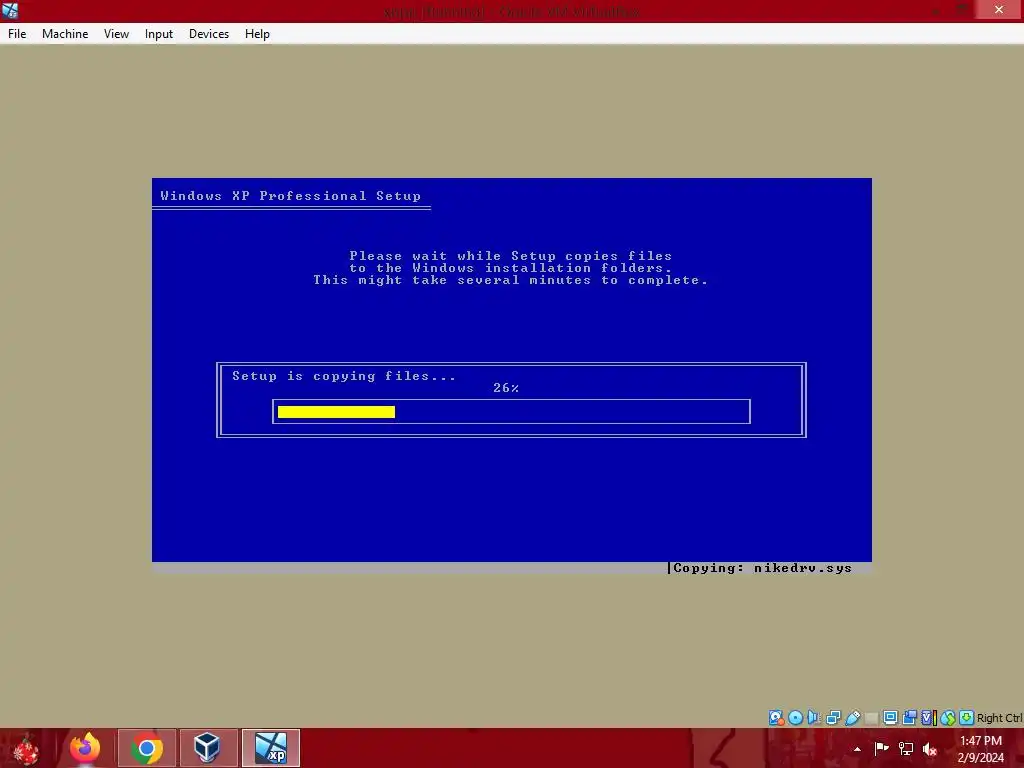Open the clock showing 1:47 PM
Image resolution: width=1024 pixels, height=768 pixels.
(x=980, y=749)
